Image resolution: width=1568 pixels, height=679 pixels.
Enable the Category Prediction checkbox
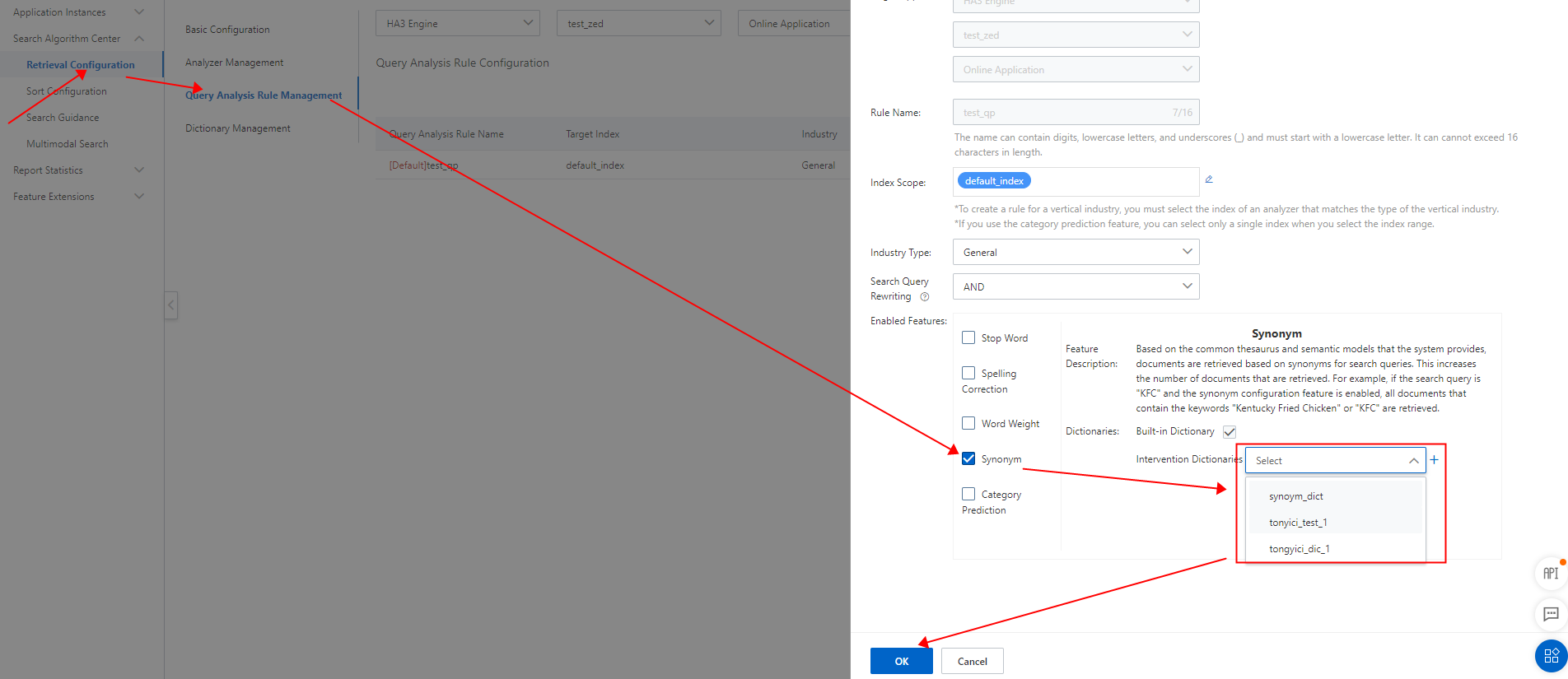[x=968, y=494]
